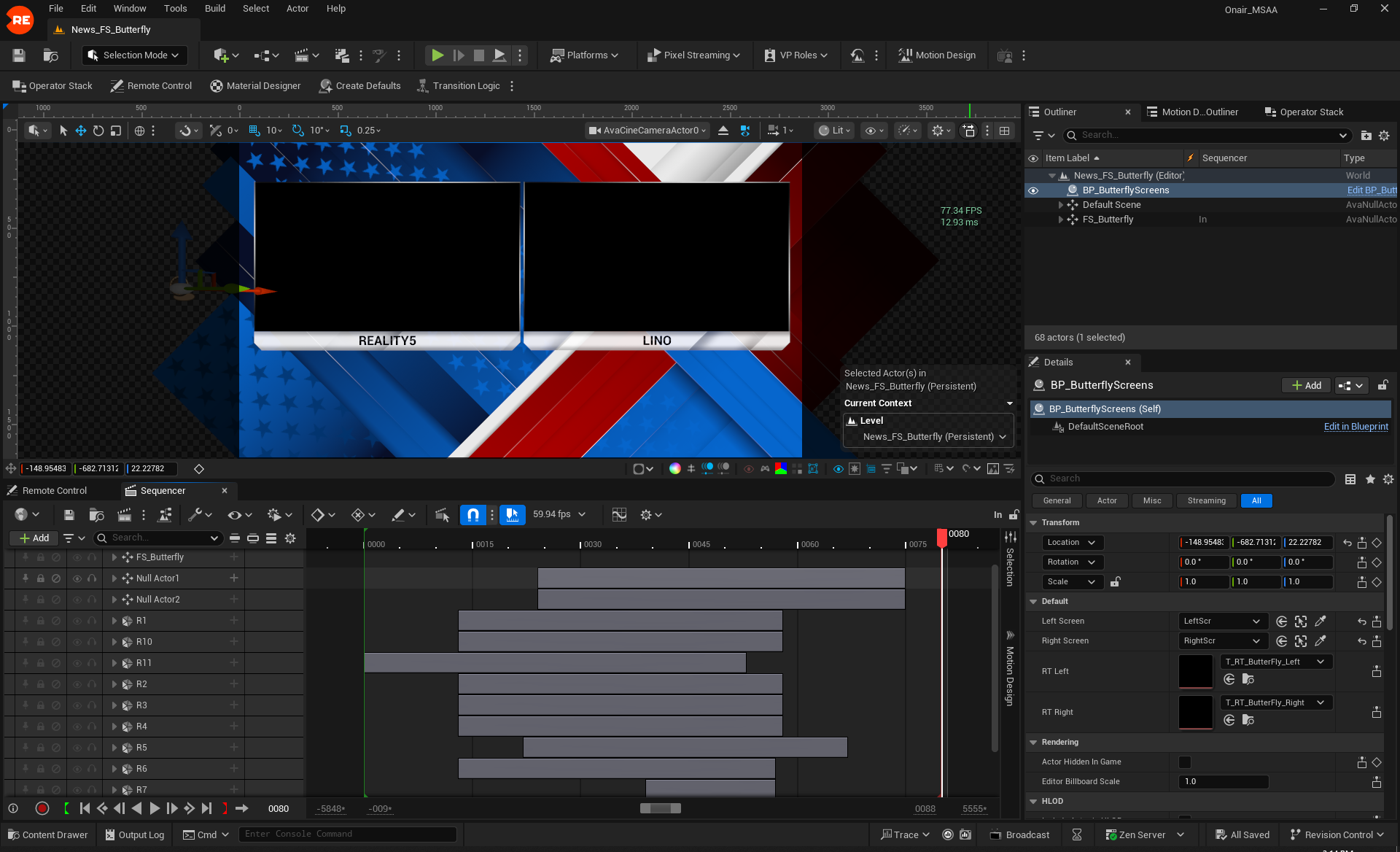Click the Transition Logic toolbar button
Screen dimensions: 1400x852
459,86
